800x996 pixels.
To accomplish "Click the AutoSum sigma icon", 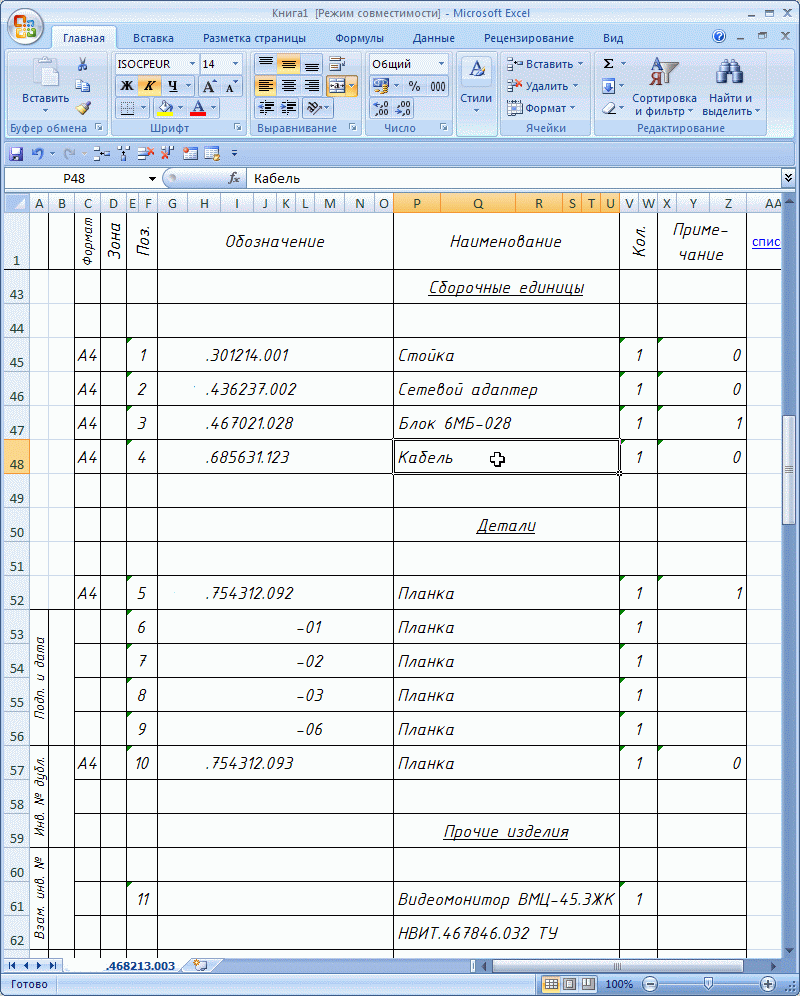I will (x=608, y=64).
